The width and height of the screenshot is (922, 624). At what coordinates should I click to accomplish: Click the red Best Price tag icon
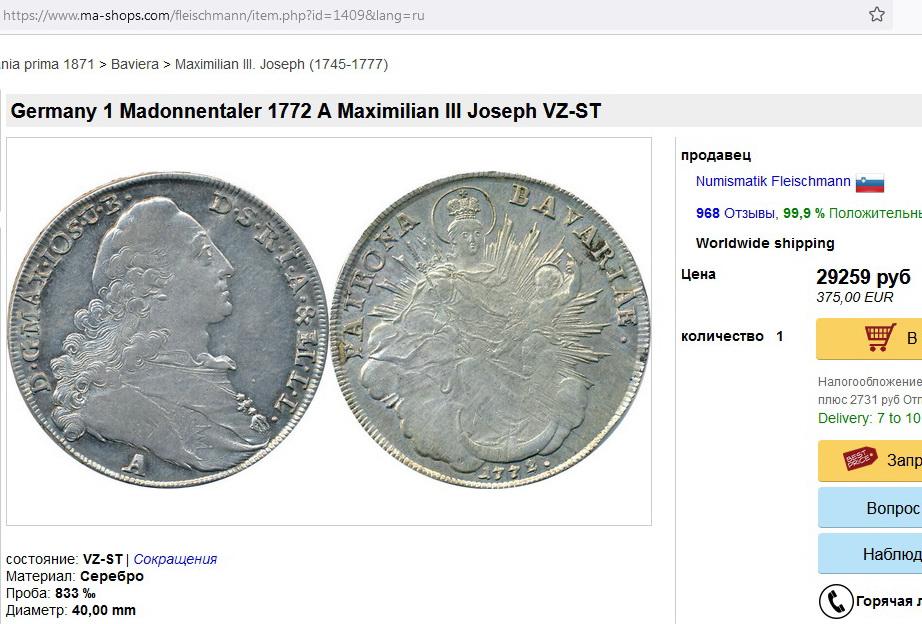pyautogui.click(x=860, y=459)
